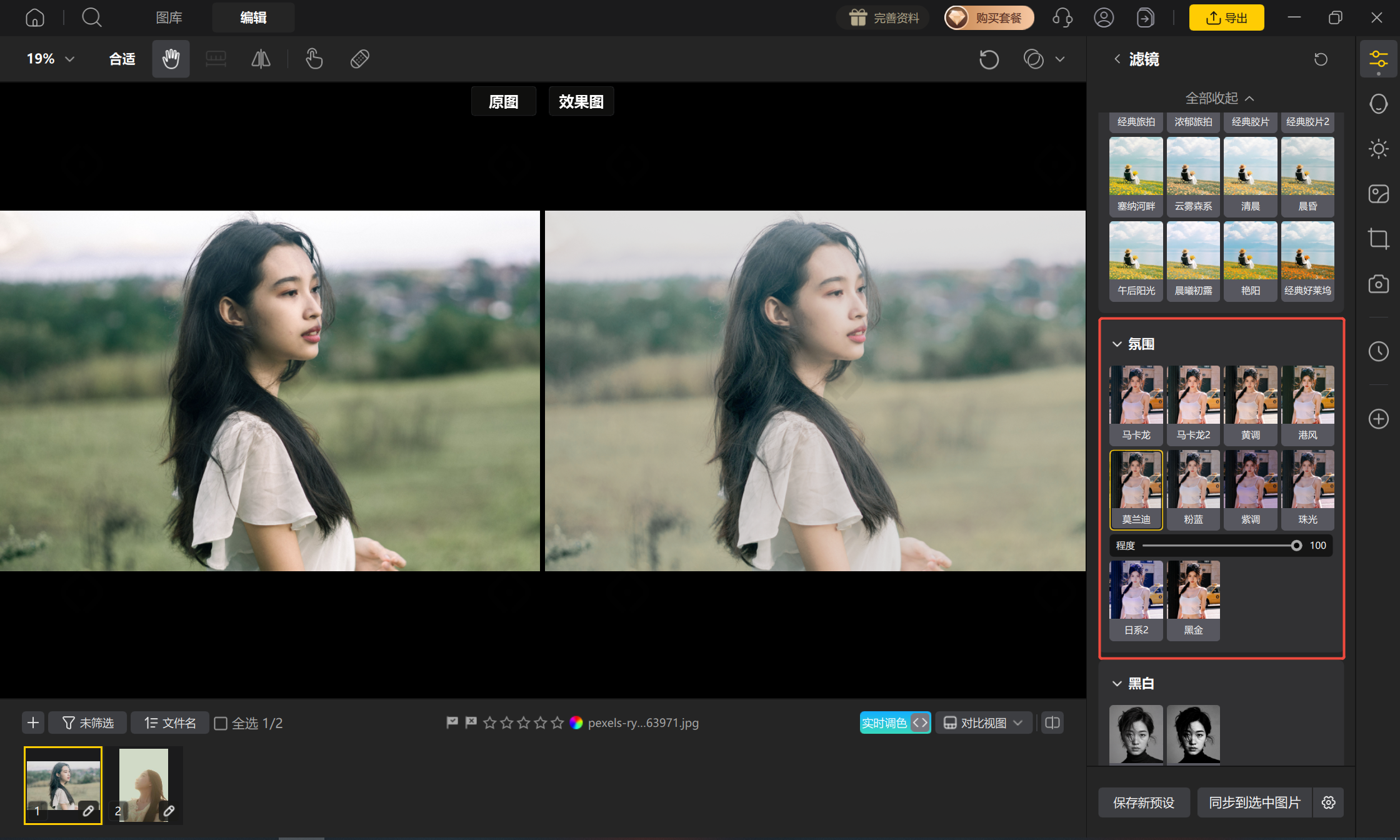The image size is (1400, 840).
Task: Switch to the 图库 tab
Action: point(169,17)
